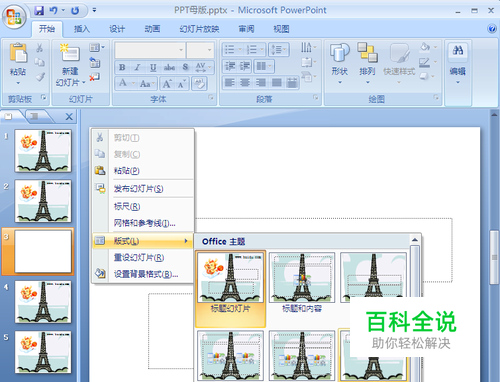This screenshot has height=382, width=500.
Task: Click the Paste clipboard icon in ribbon
Action: [18, 53]
